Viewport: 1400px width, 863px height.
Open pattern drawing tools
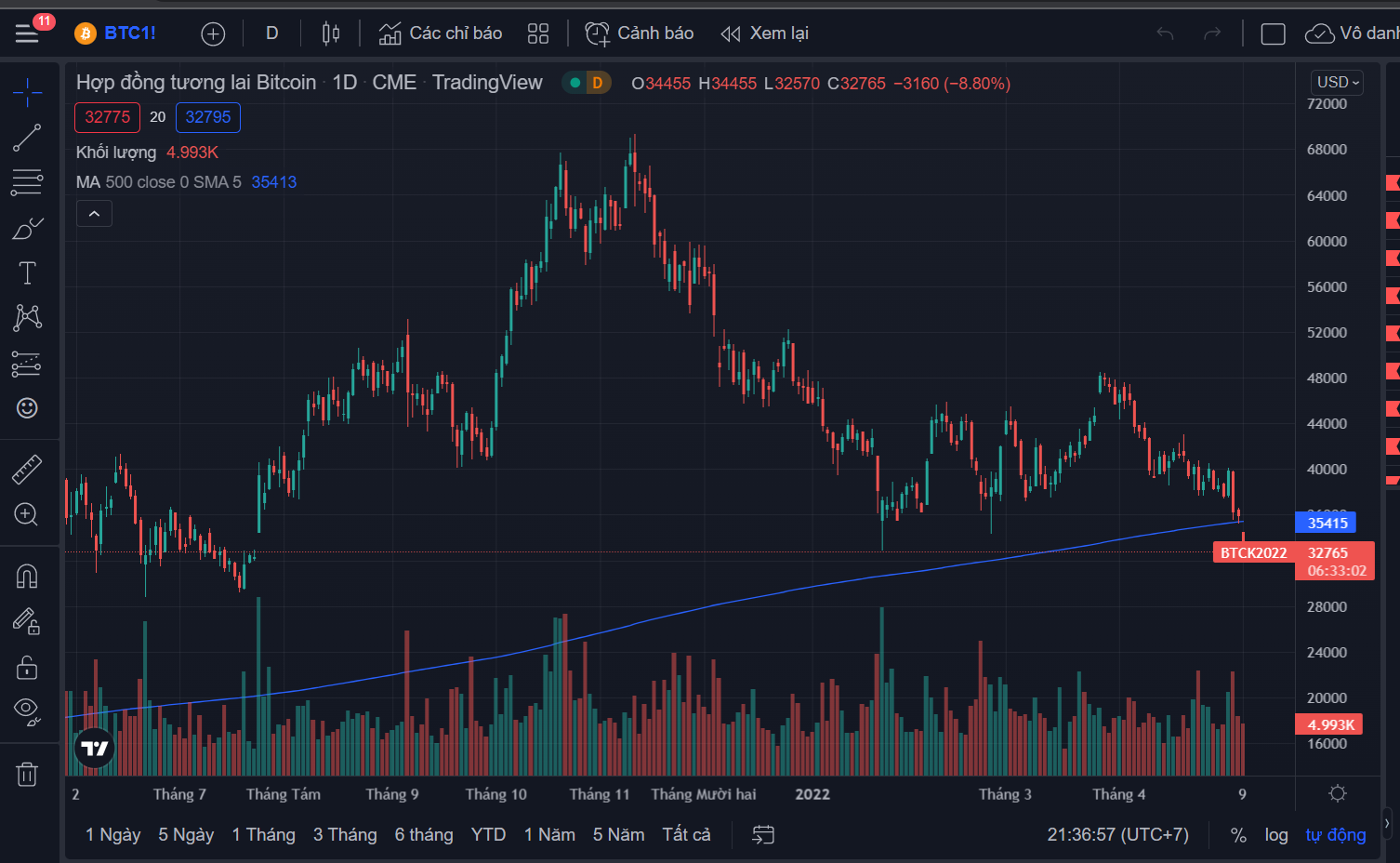(27, 317)
